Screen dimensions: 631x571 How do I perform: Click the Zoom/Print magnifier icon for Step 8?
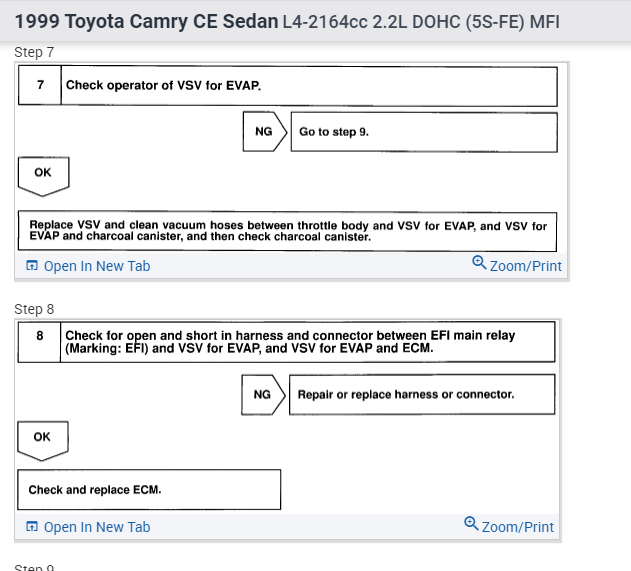pyautogui.click(x=471, y=525)
